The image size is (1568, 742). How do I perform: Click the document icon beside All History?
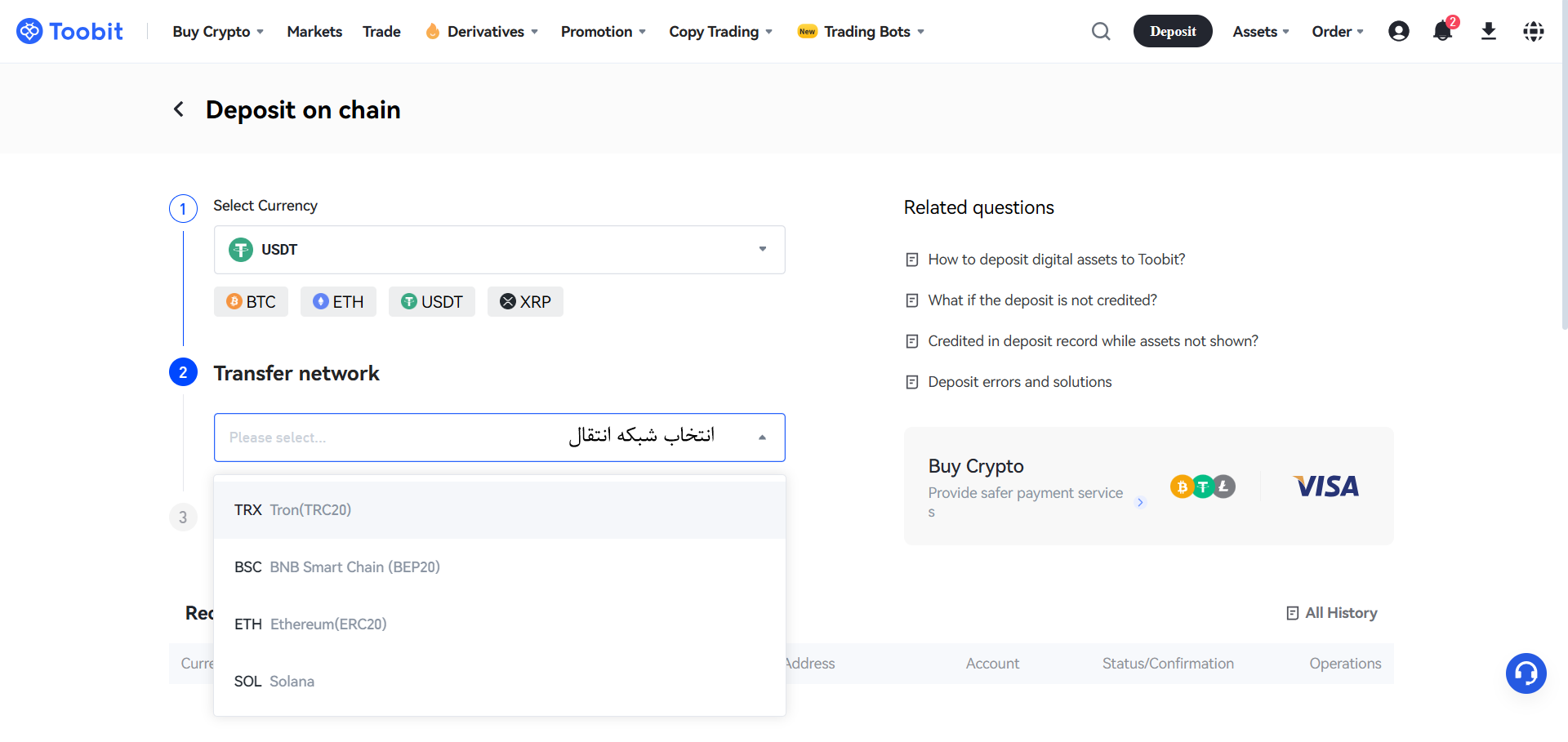tap(1293, 613)
